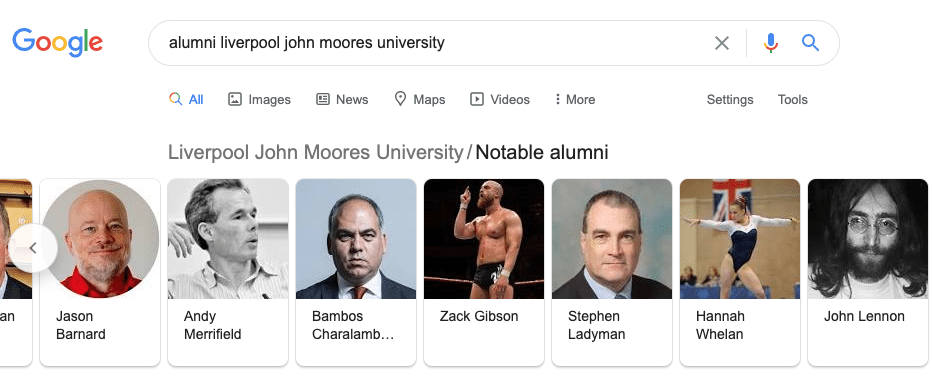Click the Stephen Ladyman name link
This screenshot has height=377, width=932.
[596, 325]
